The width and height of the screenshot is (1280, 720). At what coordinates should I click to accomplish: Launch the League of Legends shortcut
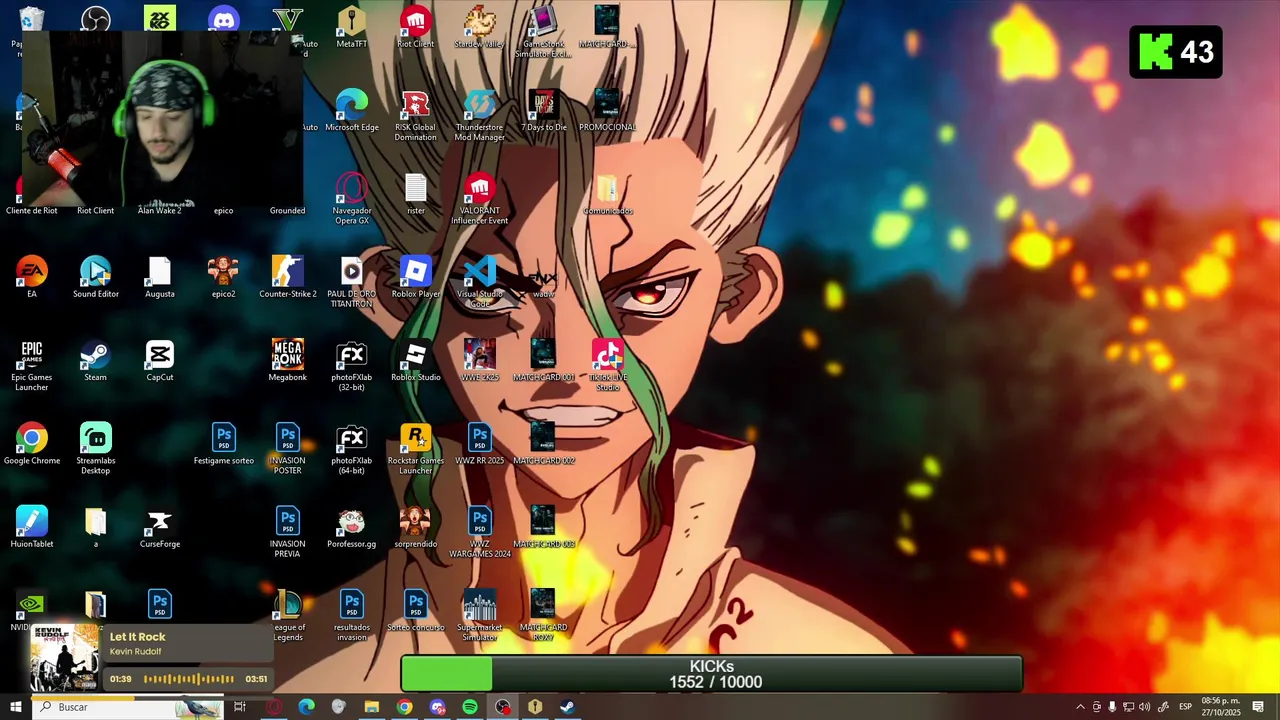point(288,615)
